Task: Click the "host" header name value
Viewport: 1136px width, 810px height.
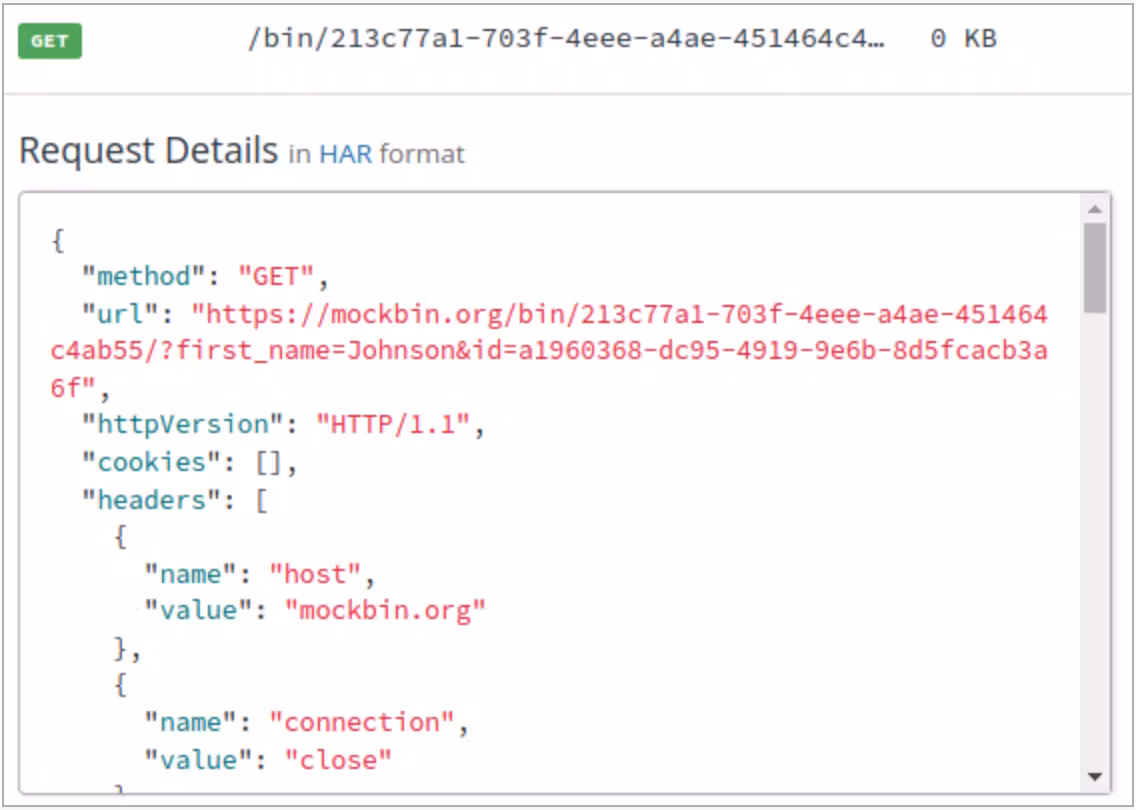Action: [x=315, y=574]
